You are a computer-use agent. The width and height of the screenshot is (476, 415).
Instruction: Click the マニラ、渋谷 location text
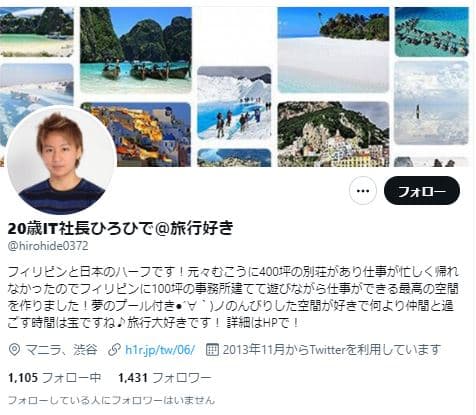[x=61, y=350]
